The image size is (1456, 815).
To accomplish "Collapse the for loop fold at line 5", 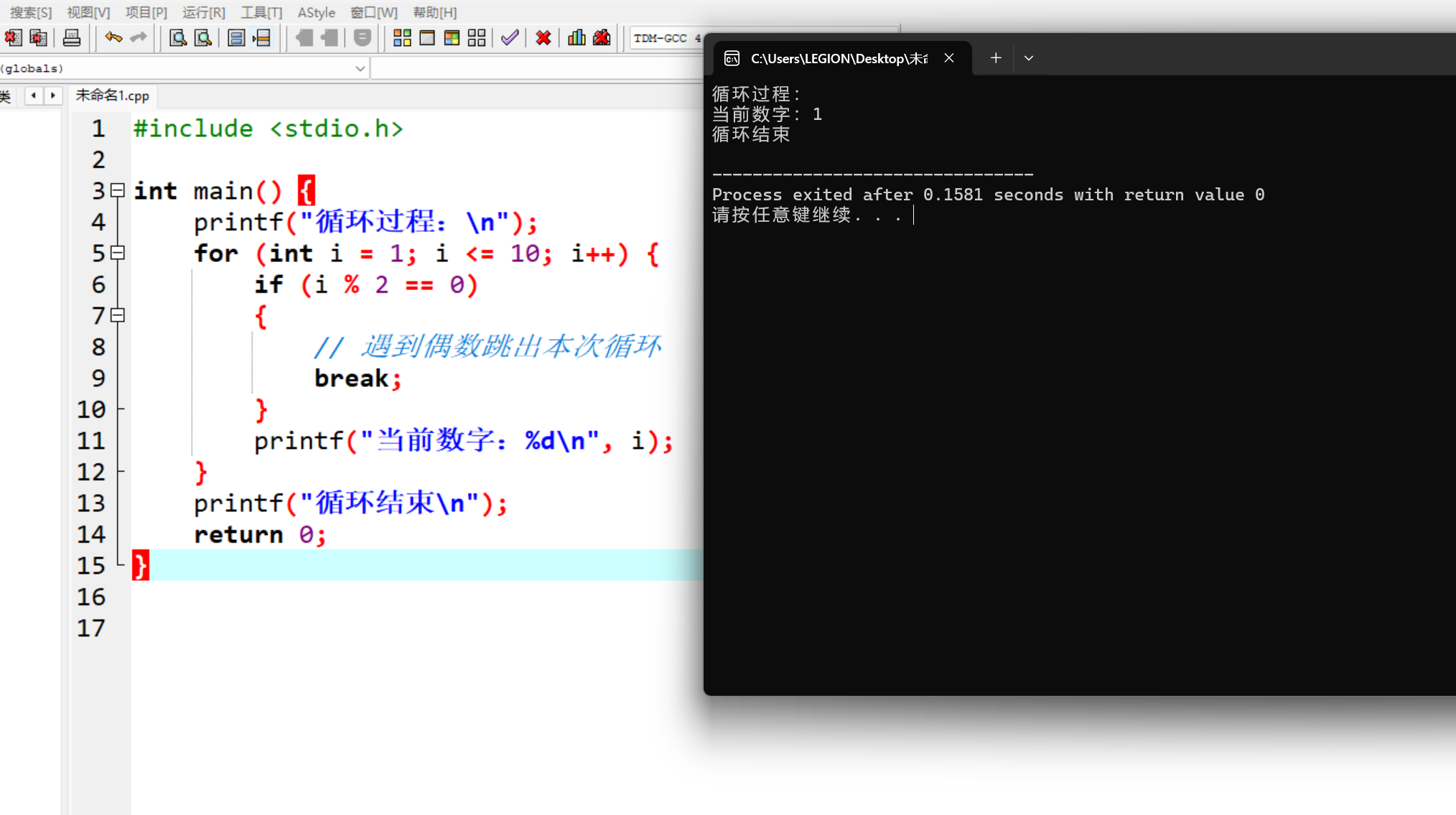I will tap(118, 253).
